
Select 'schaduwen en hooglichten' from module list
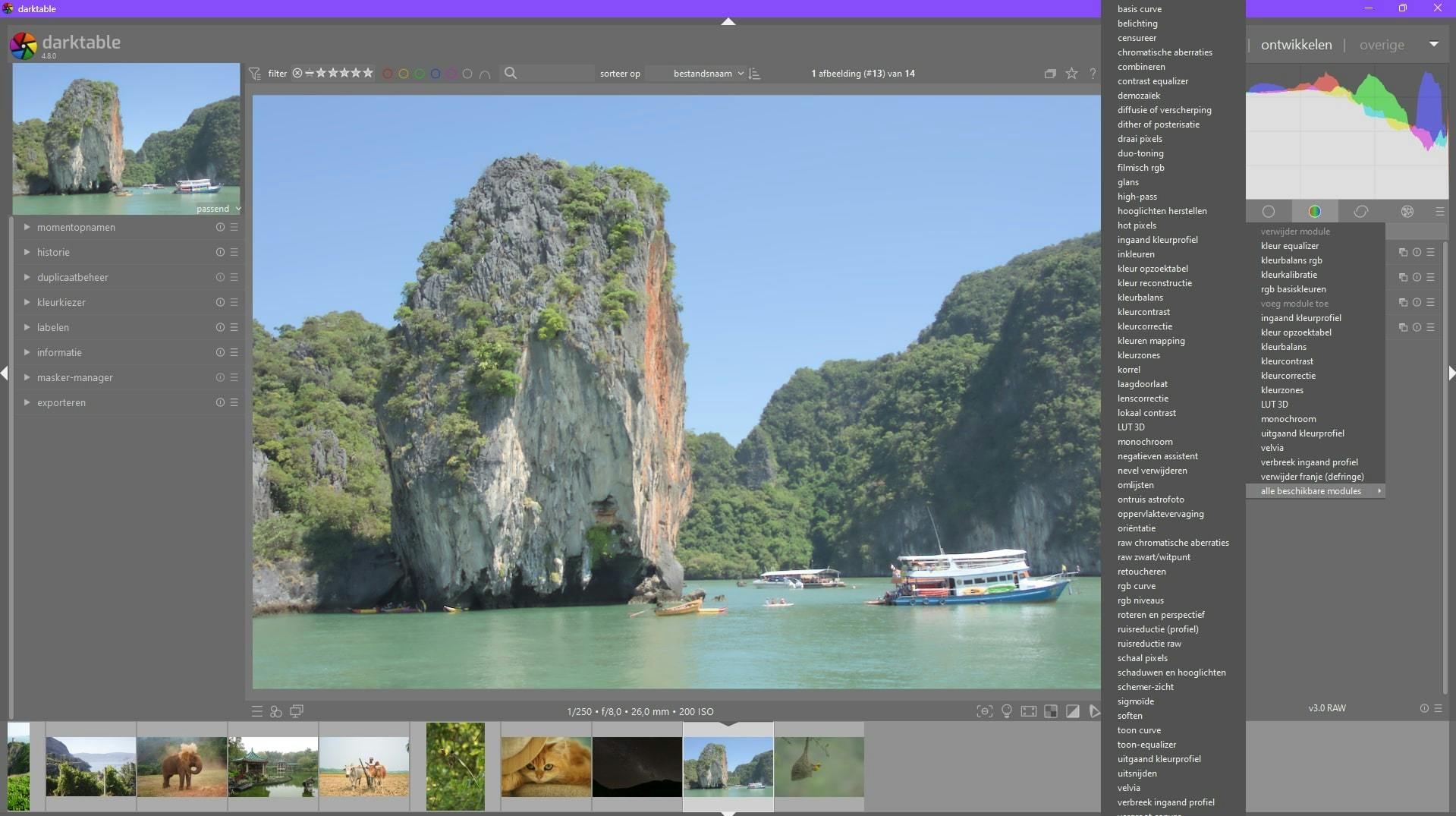1173,673
